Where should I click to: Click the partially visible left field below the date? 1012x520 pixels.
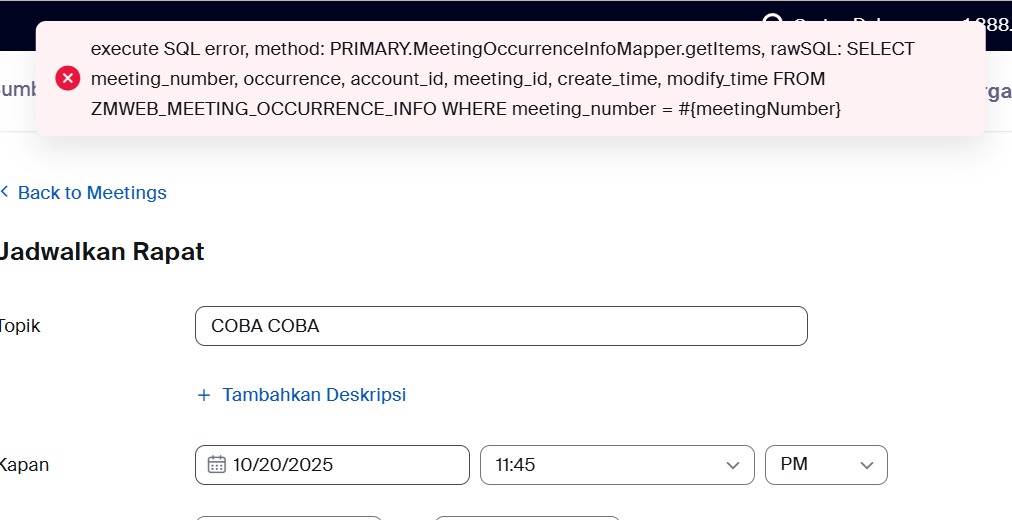288,517
